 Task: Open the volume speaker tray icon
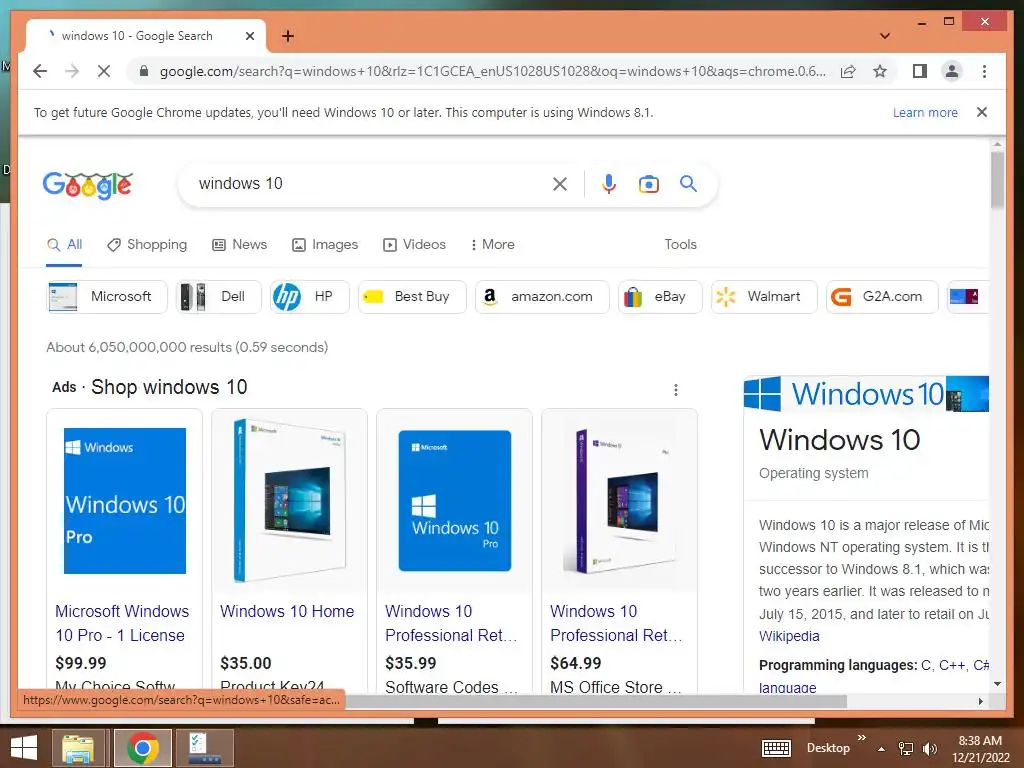click(929, 749)
